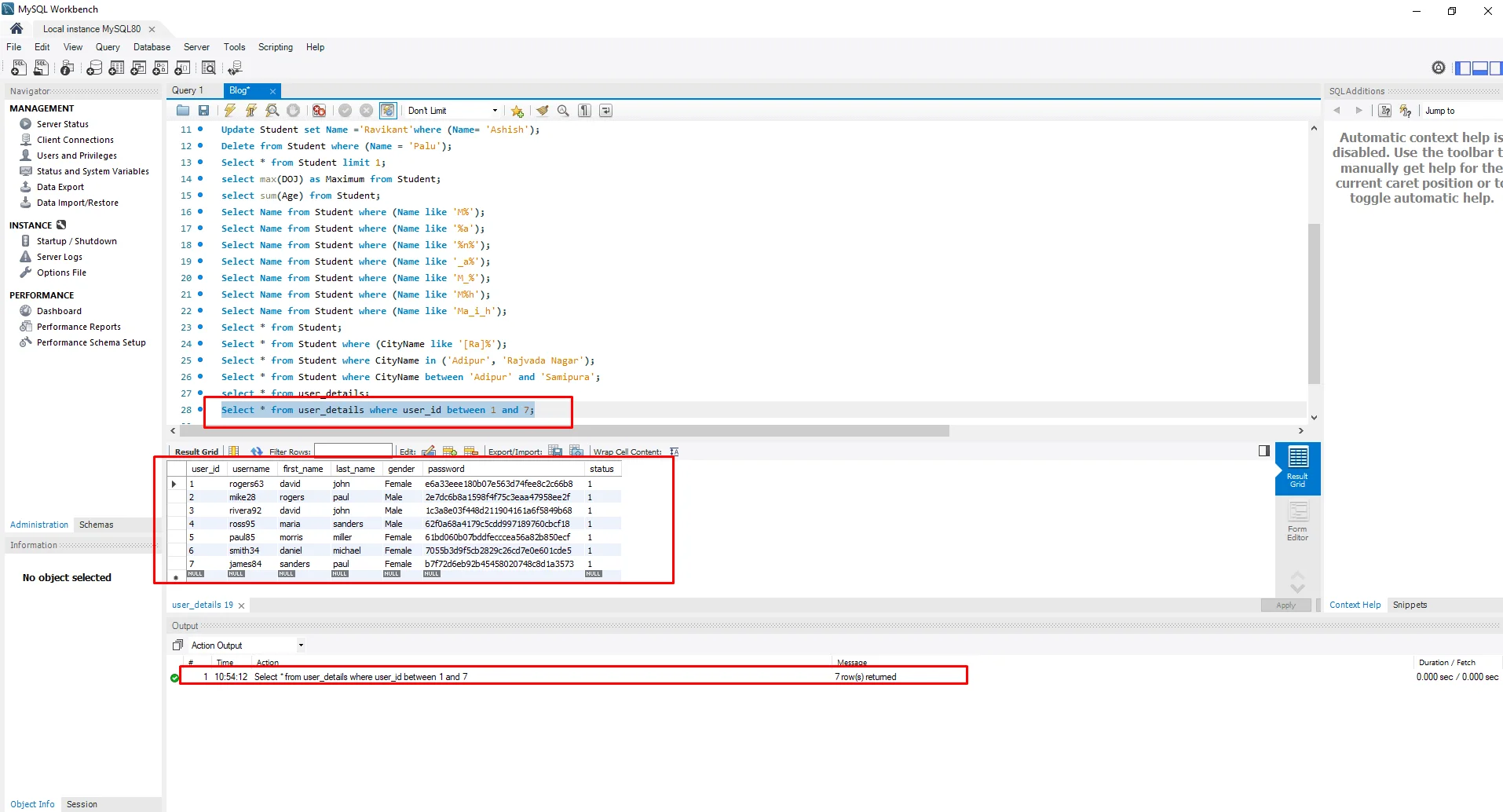Switch to the Schemas tab in Navigator
Screen dimensions: 1503x812
coord(96,525)
